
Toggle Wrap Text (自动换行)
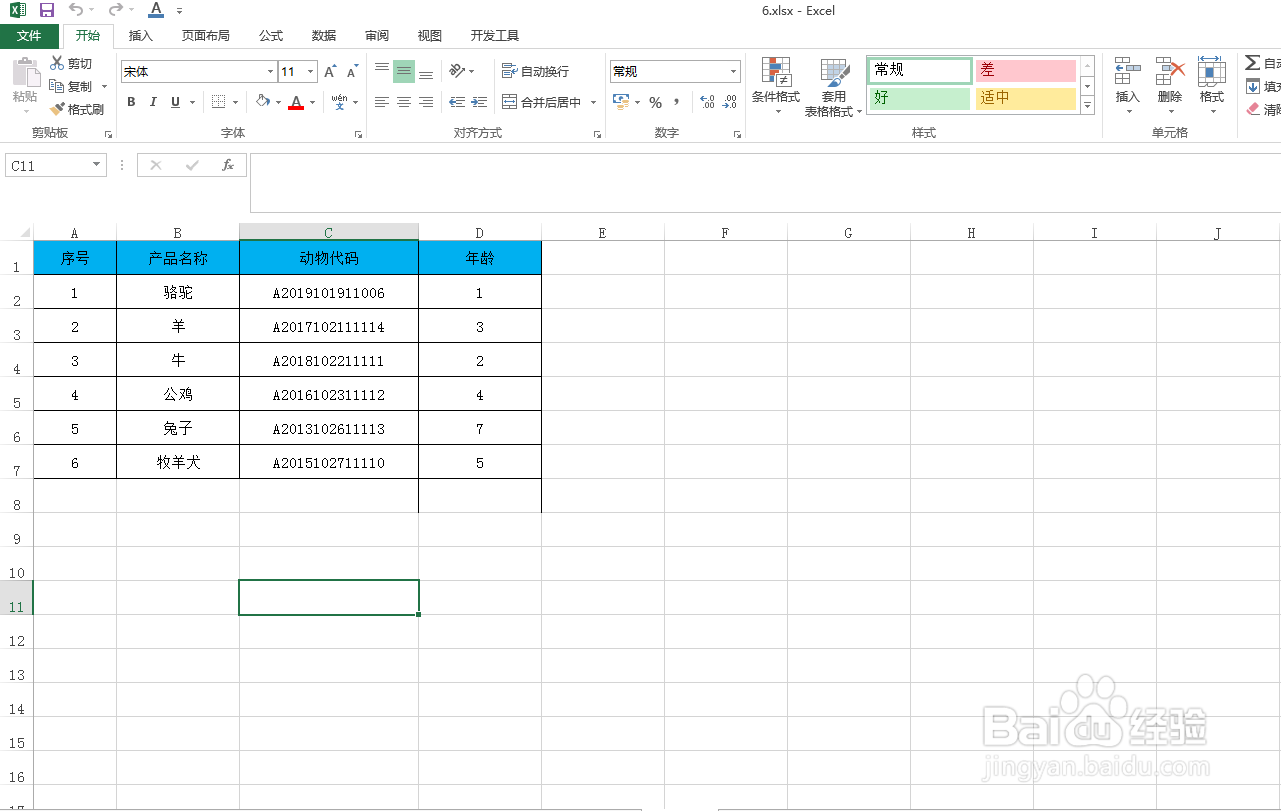point(535,71)
